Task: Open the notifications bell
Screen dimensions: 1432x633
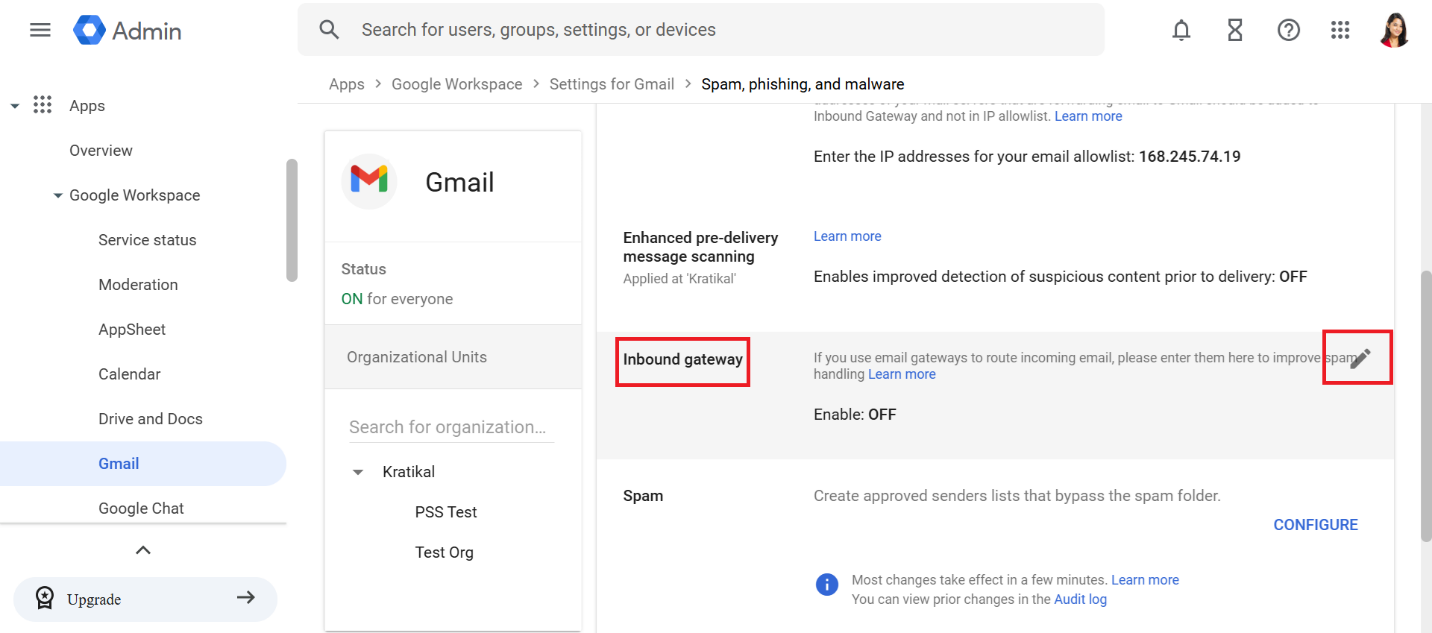Action: [1181, 30]
